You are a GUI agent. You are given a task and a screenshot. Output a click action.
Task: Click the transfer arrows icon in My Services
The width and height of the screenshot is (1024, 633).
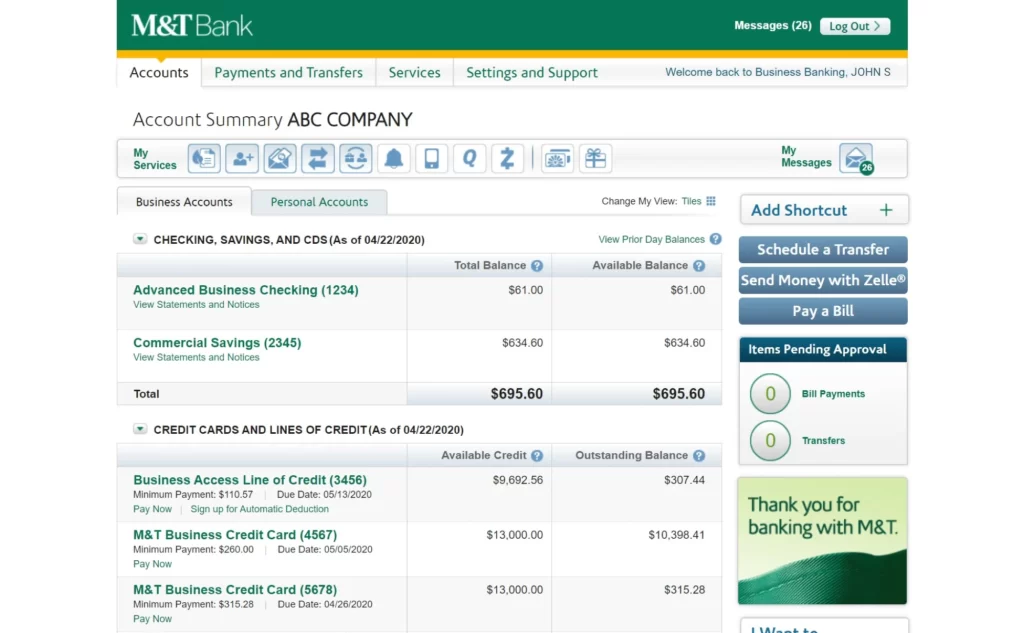click(x=317, y=158)
